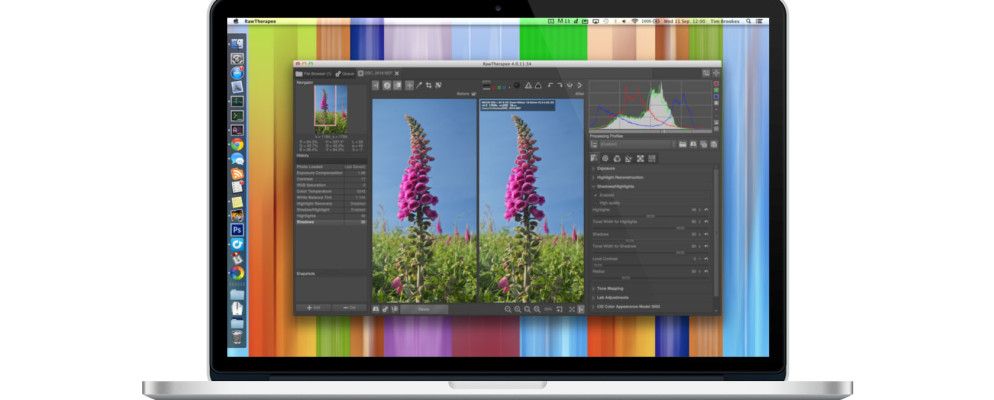
Task: Open the File Browser tab
Action: (314, 74)
